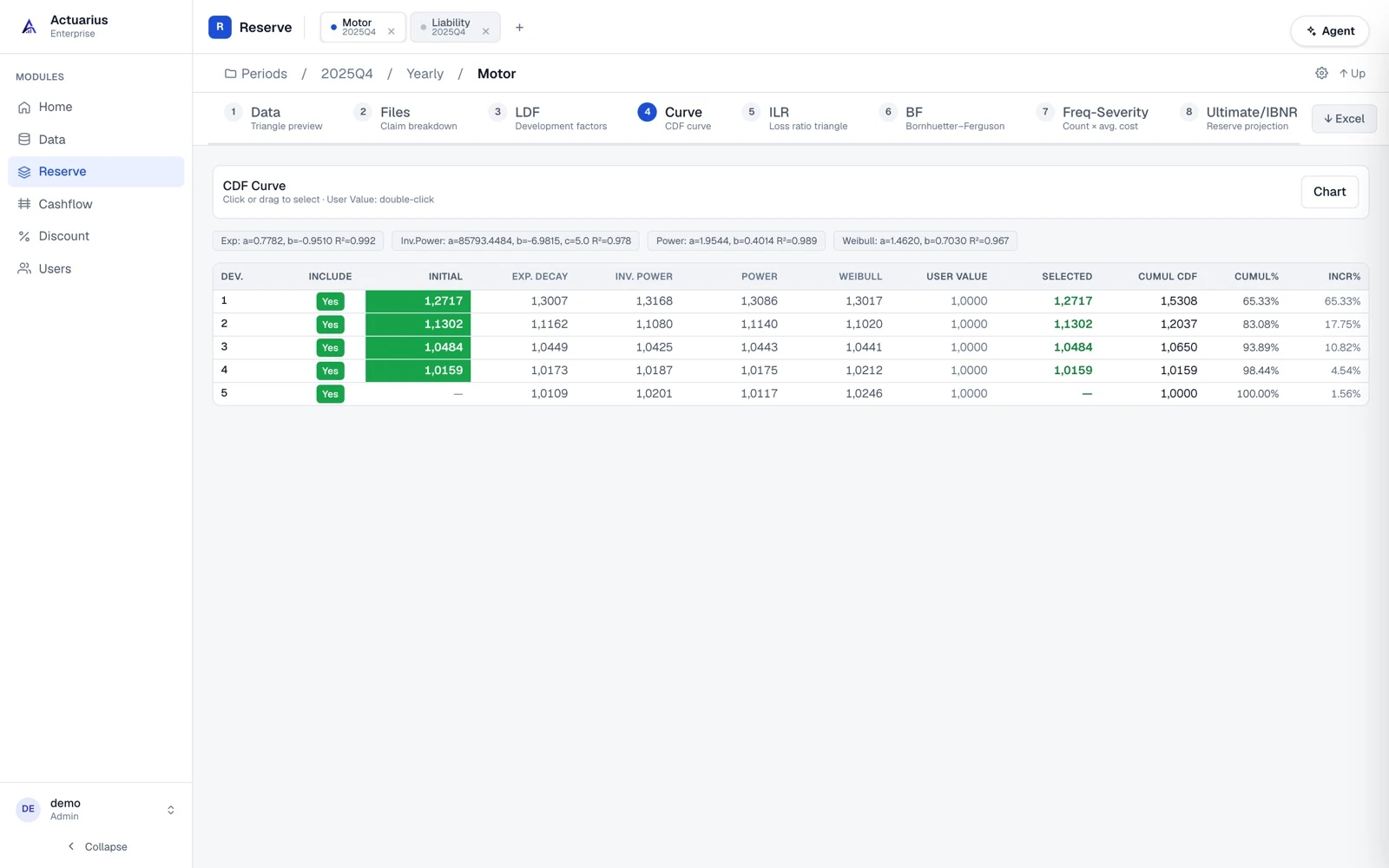This screenshot has height=868, width=1389.
Task: Toggle Include Yes for development 2
Action: click(x=330, y=325)
